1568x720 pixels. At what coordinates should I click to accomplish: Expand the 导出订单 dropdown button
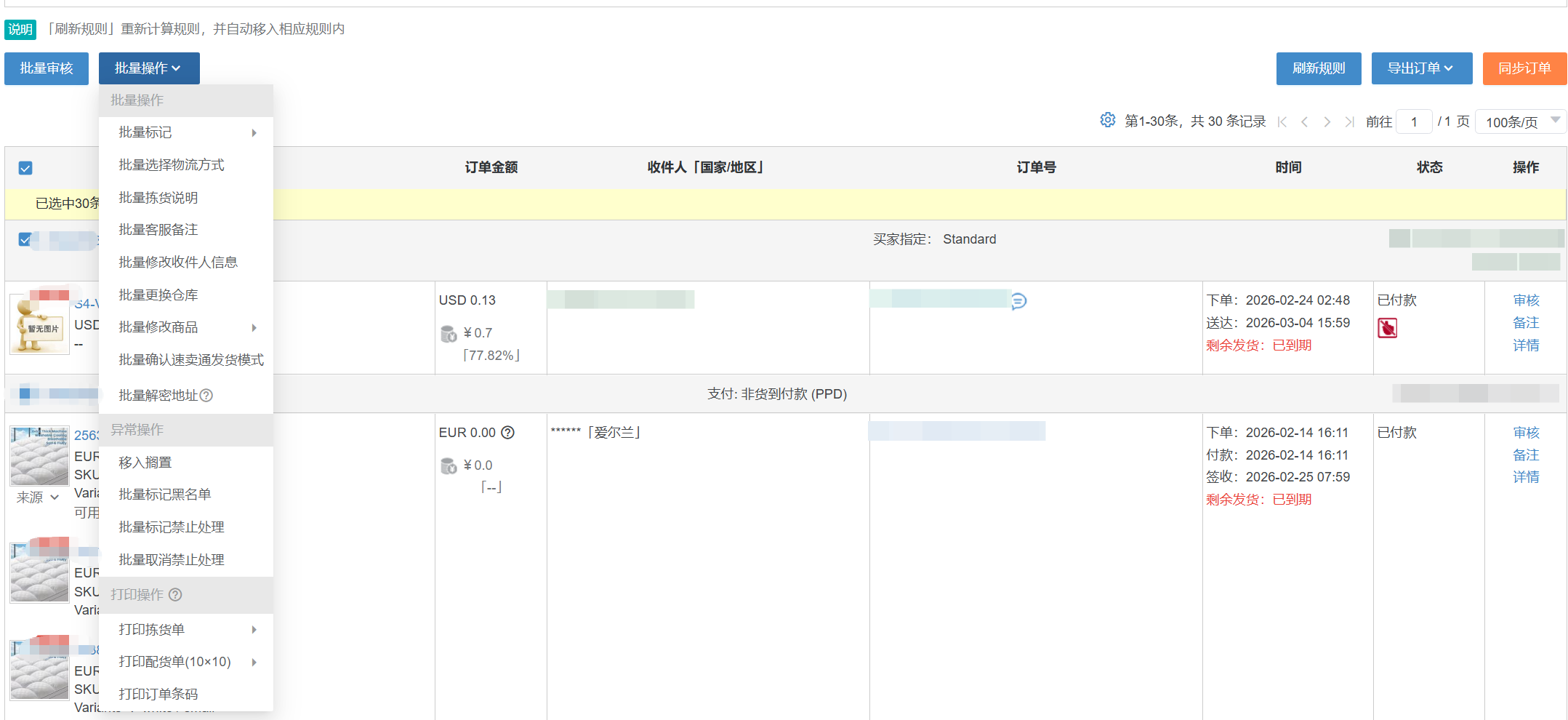click(1421, 68)
